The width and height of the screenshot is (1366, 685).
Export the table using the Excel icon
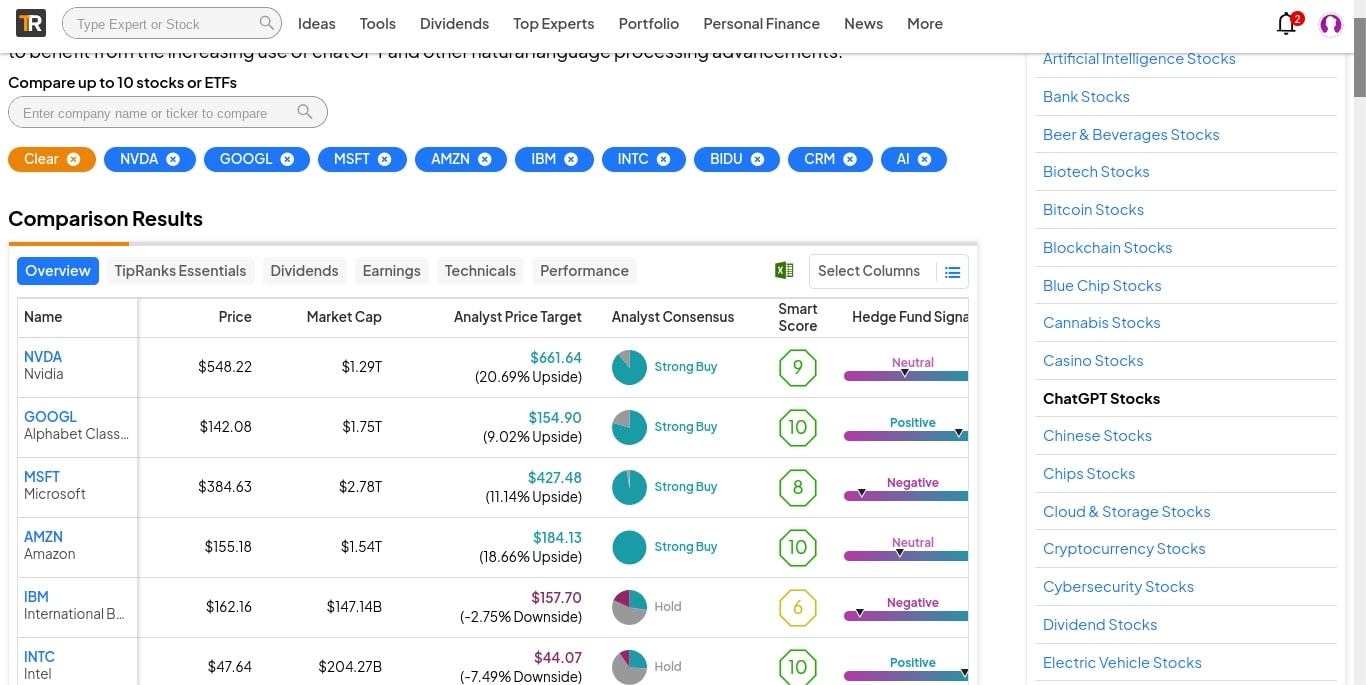[x=784, y=271]
